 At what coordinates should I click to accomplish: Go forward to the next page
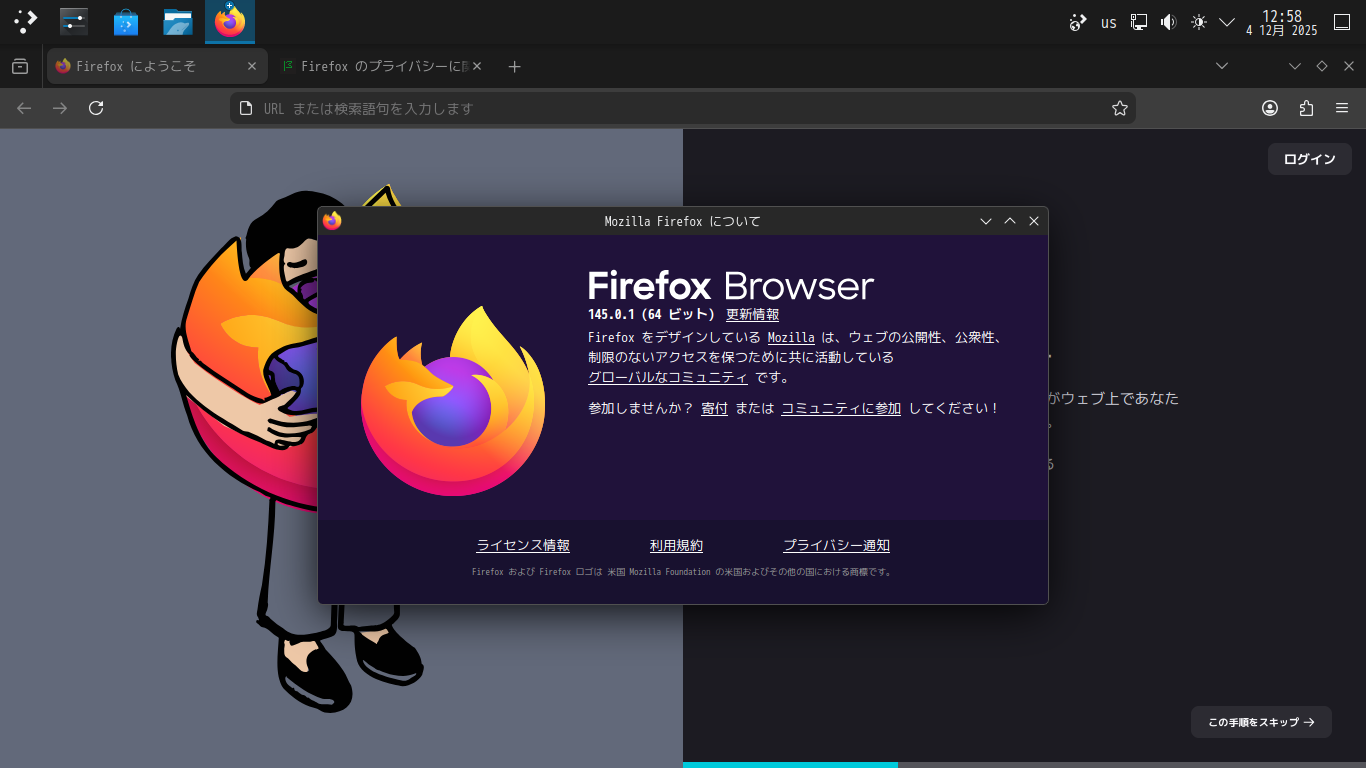click(x=60, y=108)
